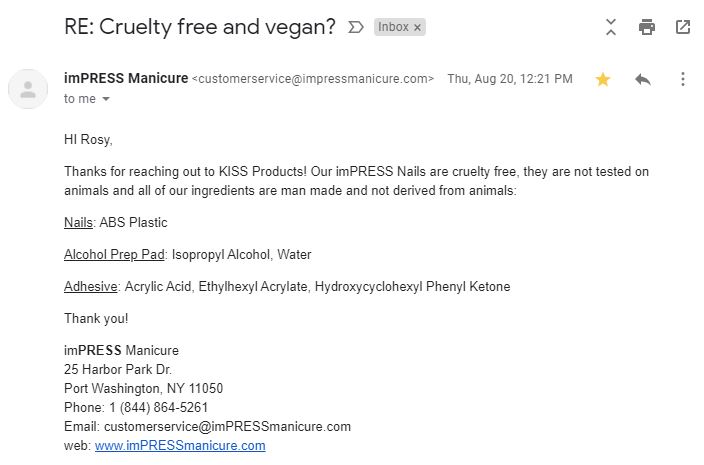
Task: Open the three-dot More menu
Action: [682, 79]
